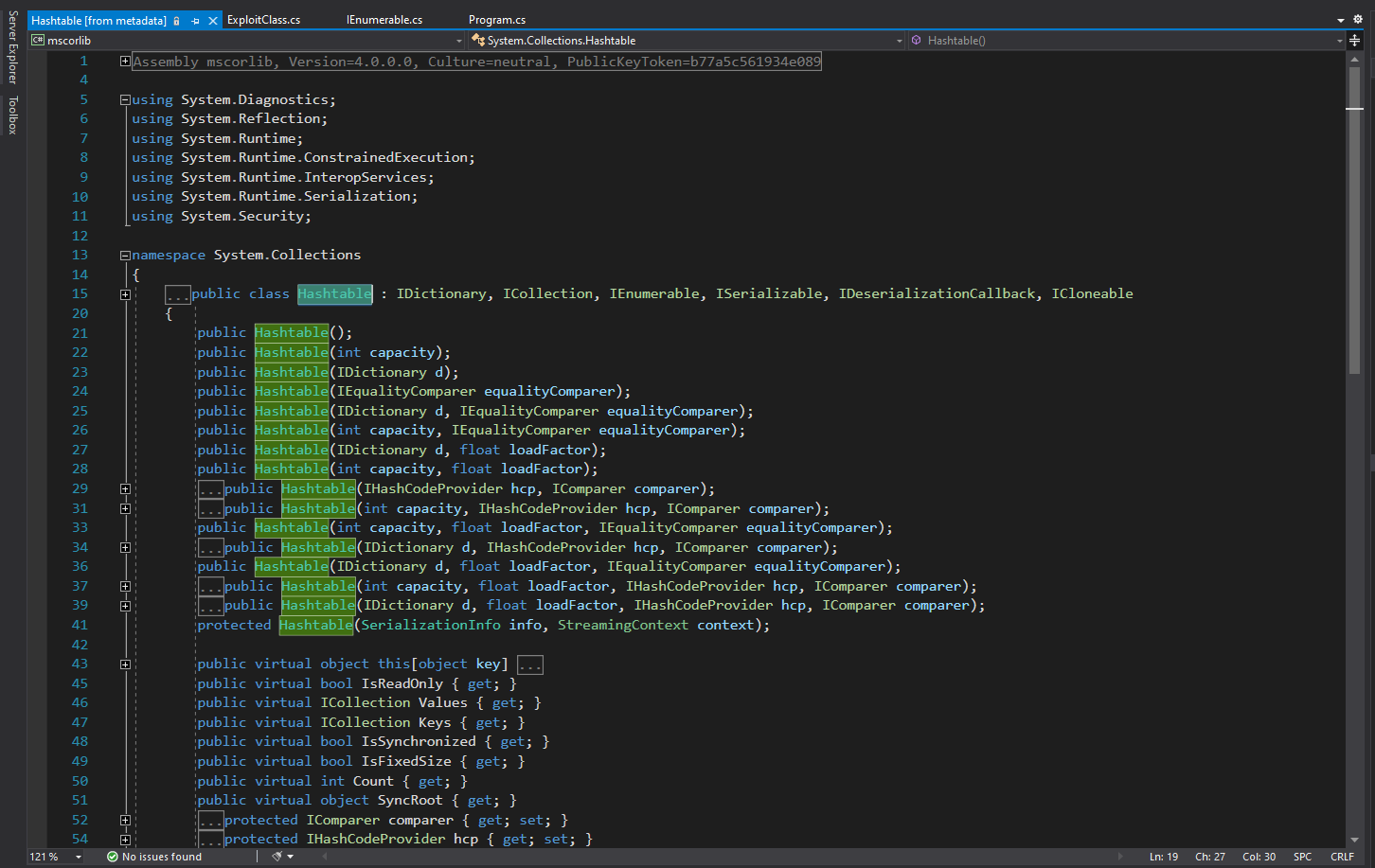Screen dimensions: 1375x868
Task: Click the CRLF line ending indicator
Action: coord(1343,857)
